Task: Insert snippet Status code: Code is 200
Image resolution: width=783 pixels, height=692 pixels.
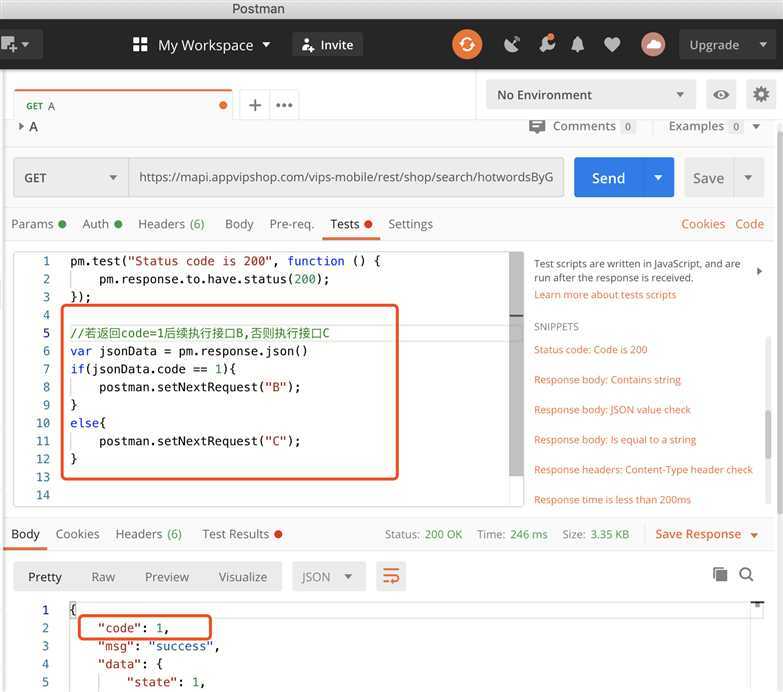Action: coord(590,349)
